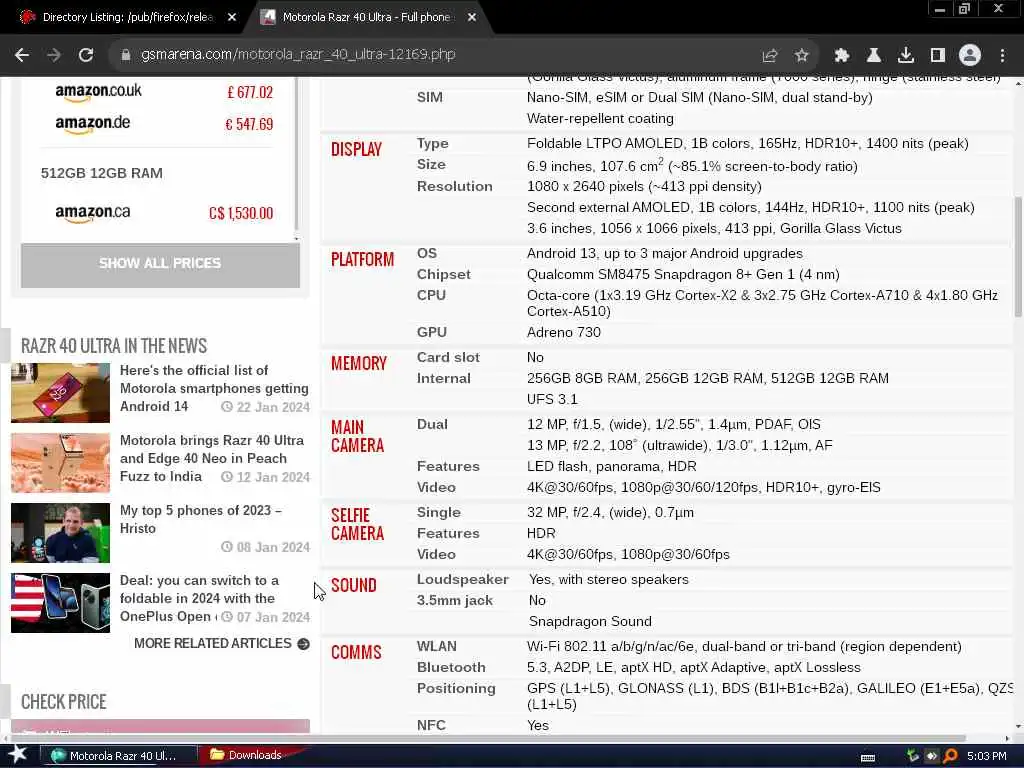Click the Hristo article thumbnail

(60, 532)
